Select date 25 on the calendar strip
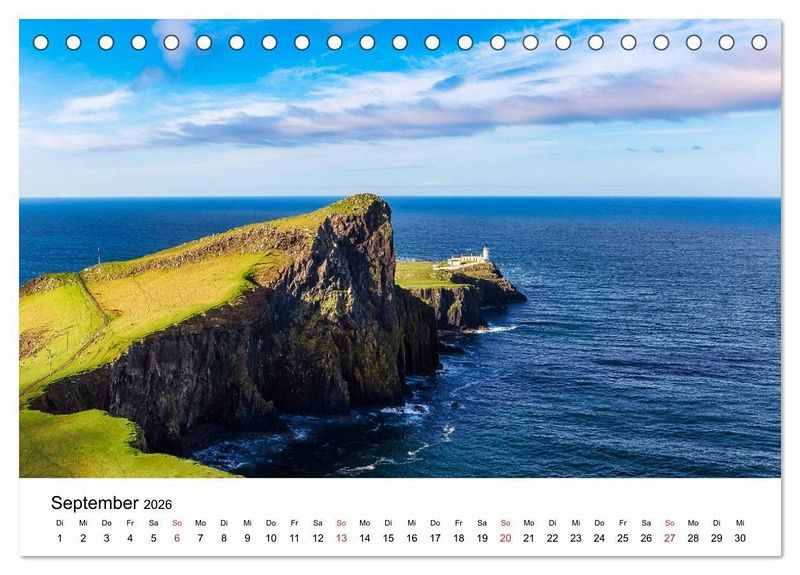800x575 pixels. [623, 538]
